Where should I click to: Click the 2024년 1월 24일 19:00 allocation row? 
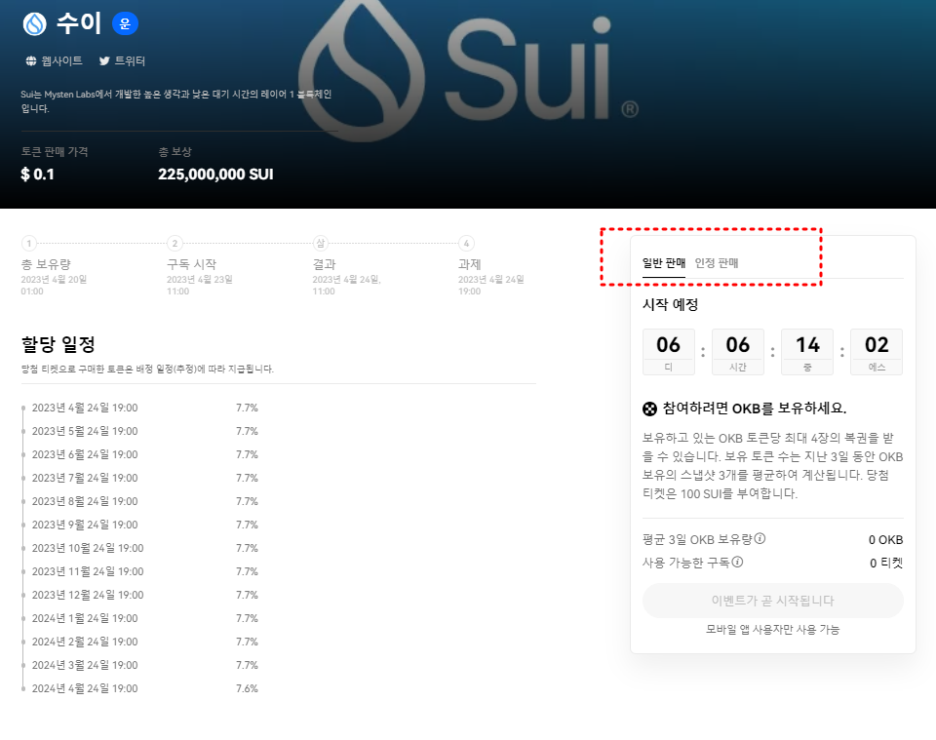[140, 618]
